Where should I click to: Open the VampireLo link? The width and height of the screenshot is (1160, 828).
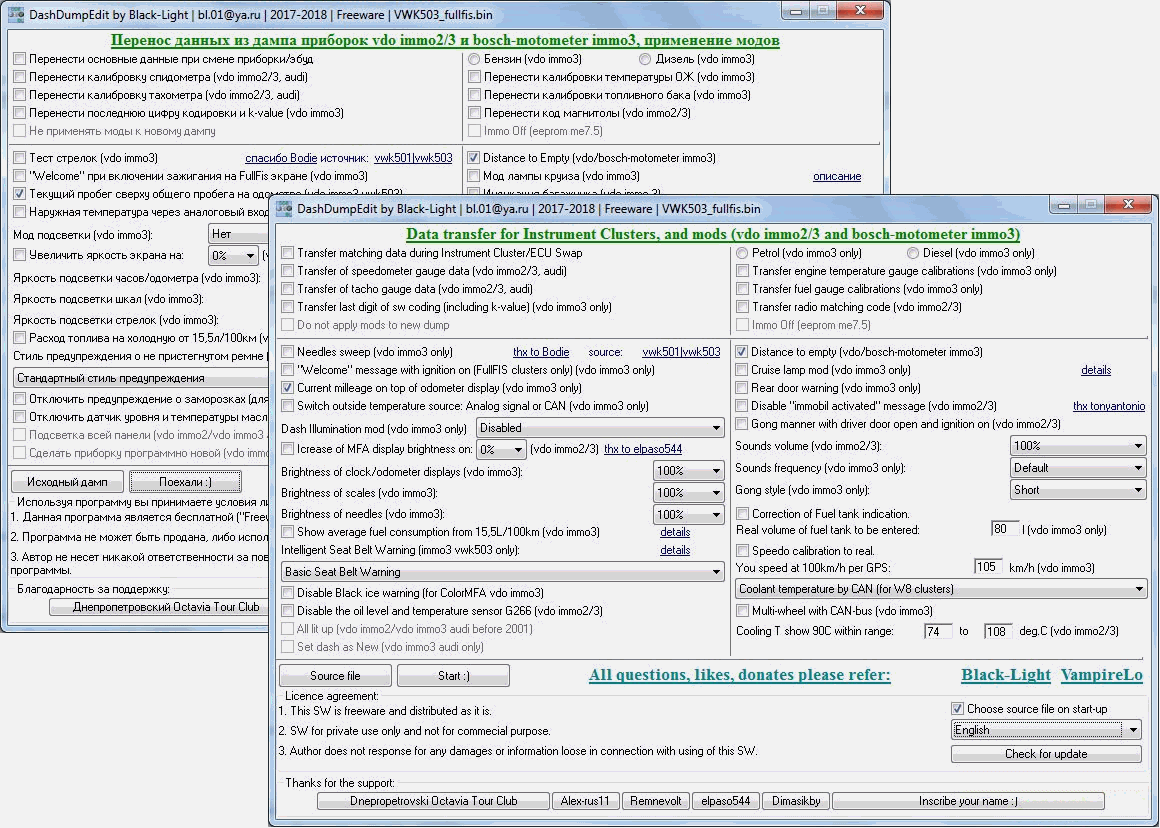[1101, 675]
